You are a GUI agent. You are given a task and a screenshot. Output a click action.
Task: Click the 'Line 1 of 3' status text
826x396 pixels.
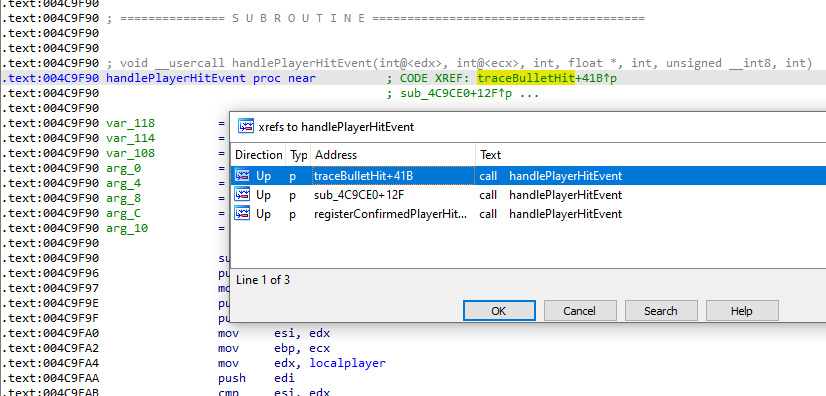tap(263, 280)
